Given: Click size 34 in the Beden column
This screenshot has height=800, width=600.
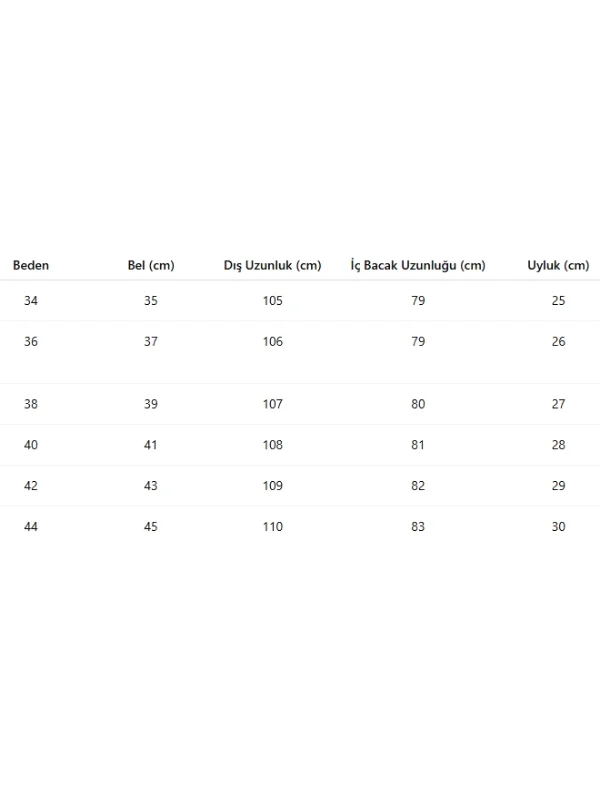Looking at the screenshot, I should coord(31,300).
